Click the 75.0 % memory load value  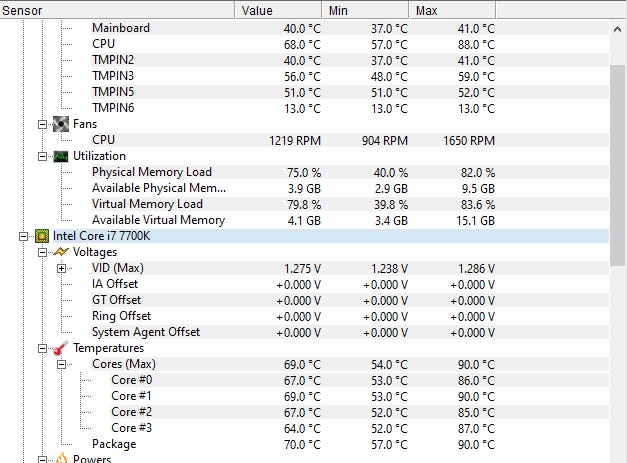click(x=304, y=173)
